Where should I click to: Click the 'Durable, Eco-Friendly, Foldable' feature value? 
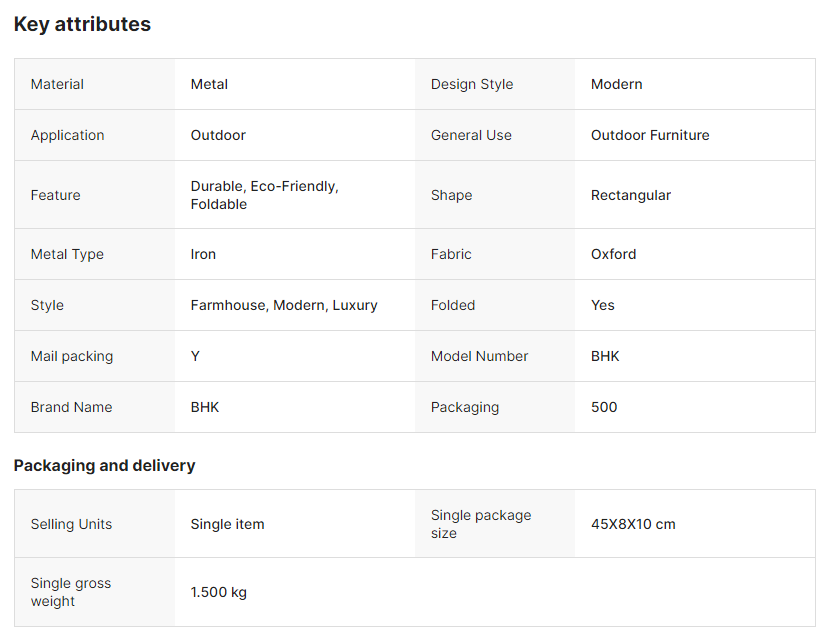coord(264,196)
